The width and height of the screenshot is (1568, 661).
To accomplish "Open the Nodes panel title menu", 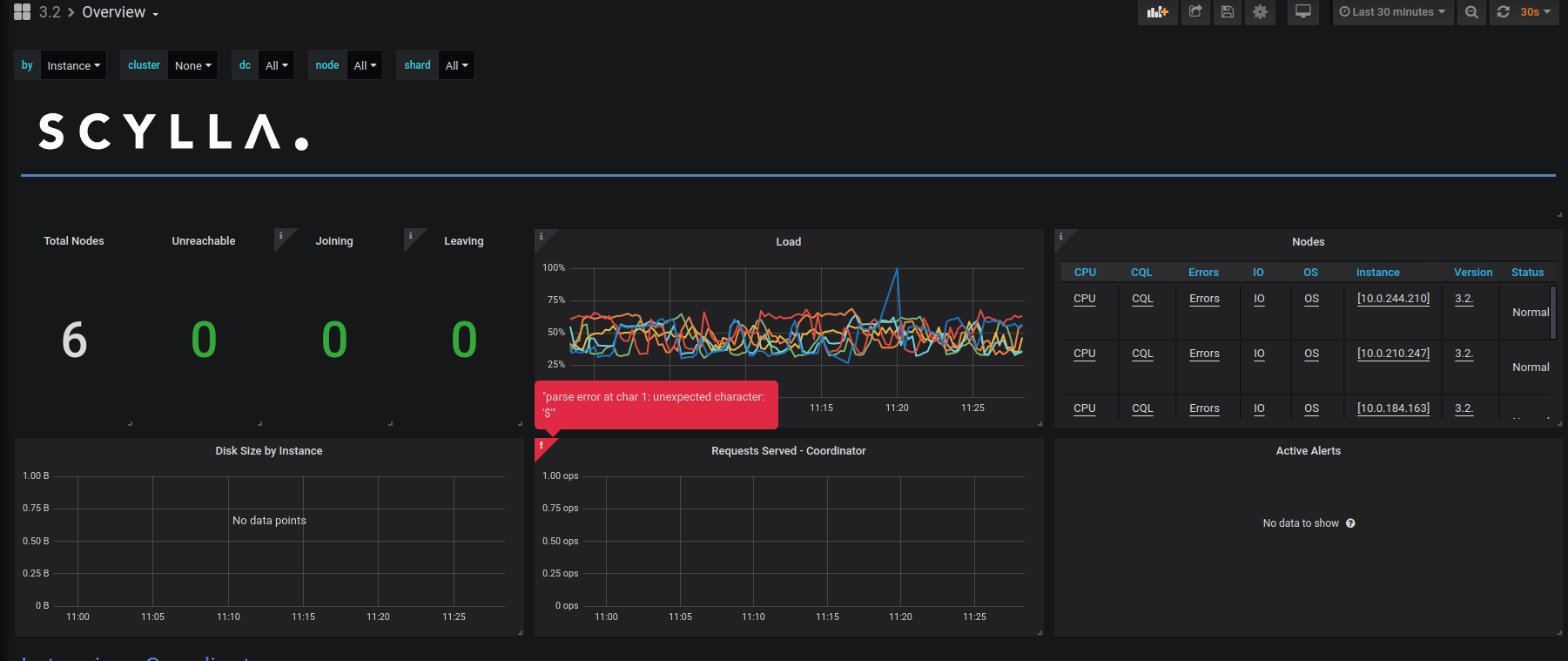I will pyautogui.click(x=1309, y=242).
